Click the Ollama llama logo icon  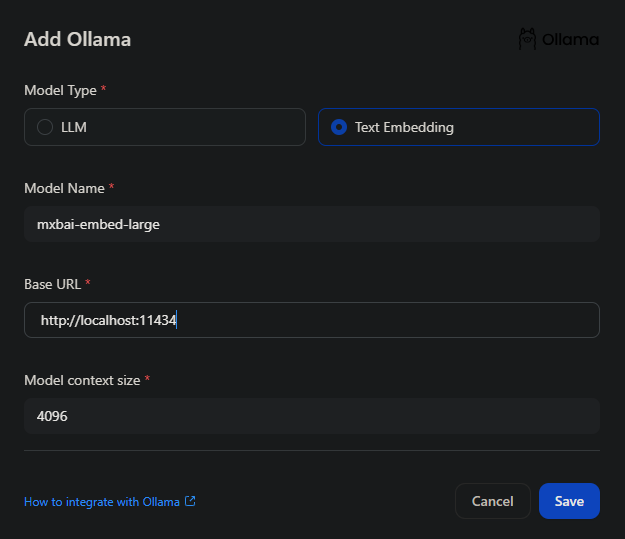[527, 39]
